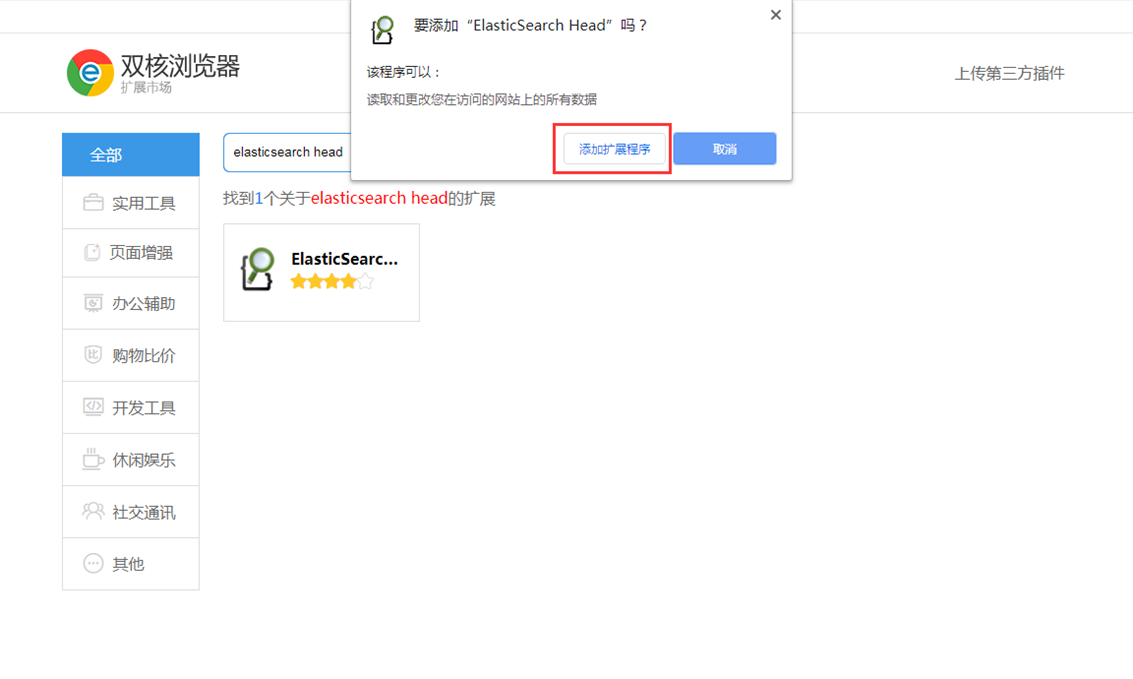1133x679 pixels.
Task: Open the 上传第三方插件 link
Action: point(1009,73)
